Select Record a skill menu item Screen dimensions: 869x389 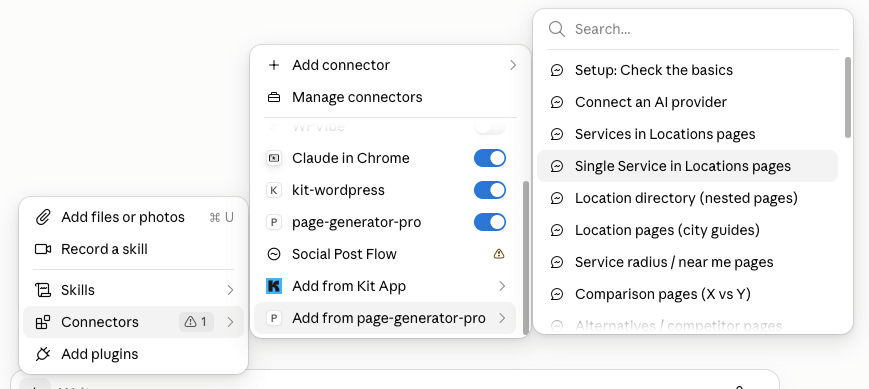pos(134,249)
